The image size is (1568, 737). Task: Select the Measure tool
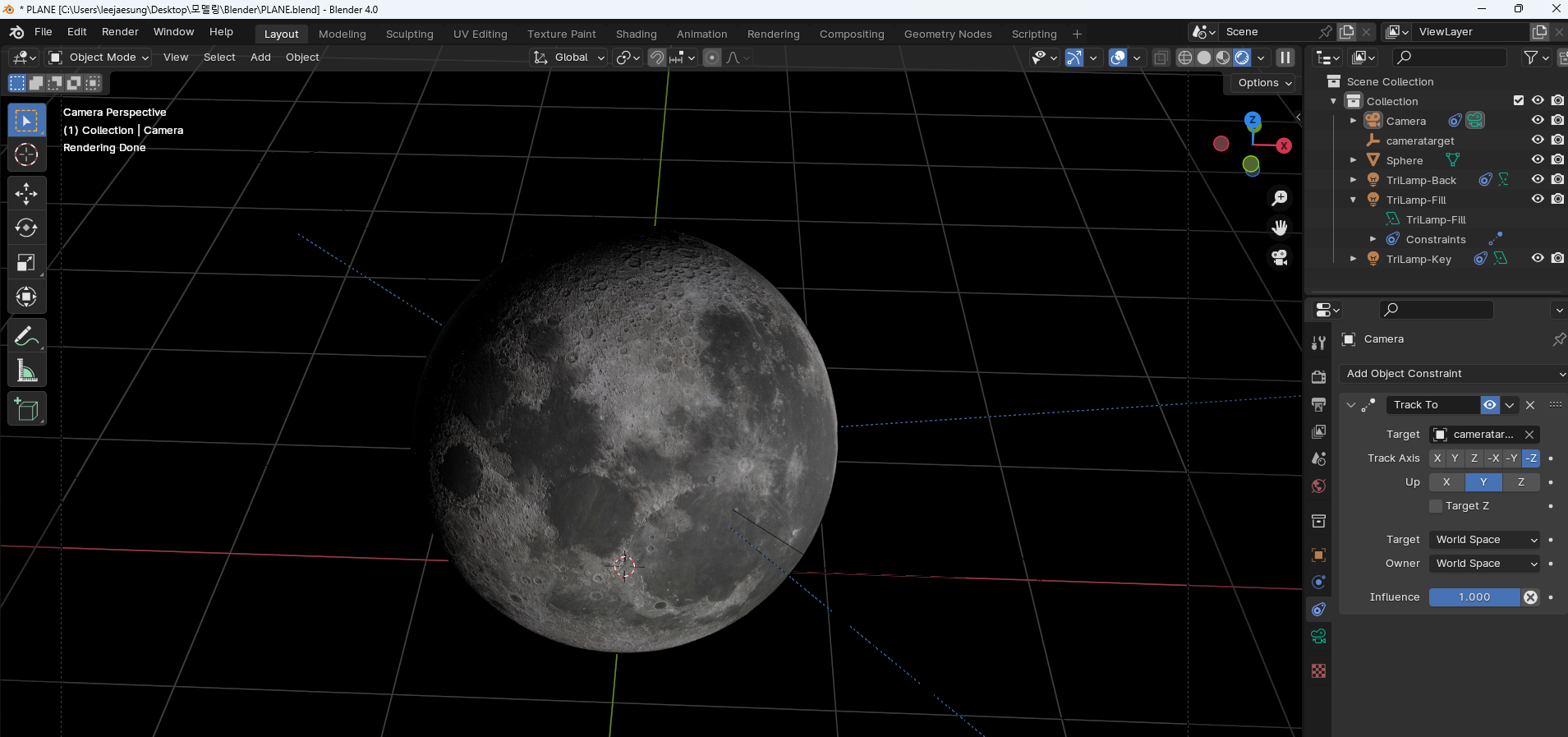coord(26,371)
